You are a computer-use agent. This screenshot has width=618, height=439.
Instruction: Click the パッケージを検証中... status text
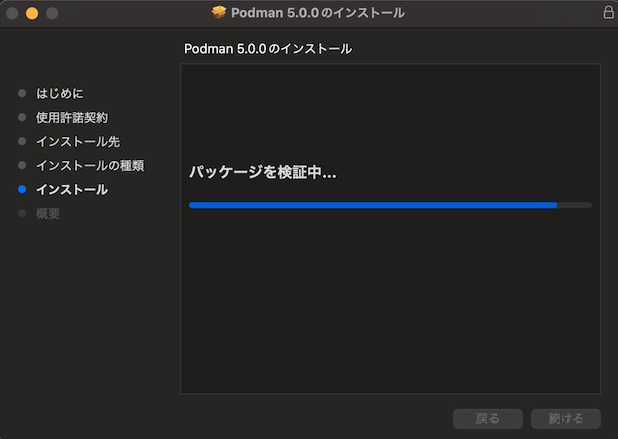262,172
